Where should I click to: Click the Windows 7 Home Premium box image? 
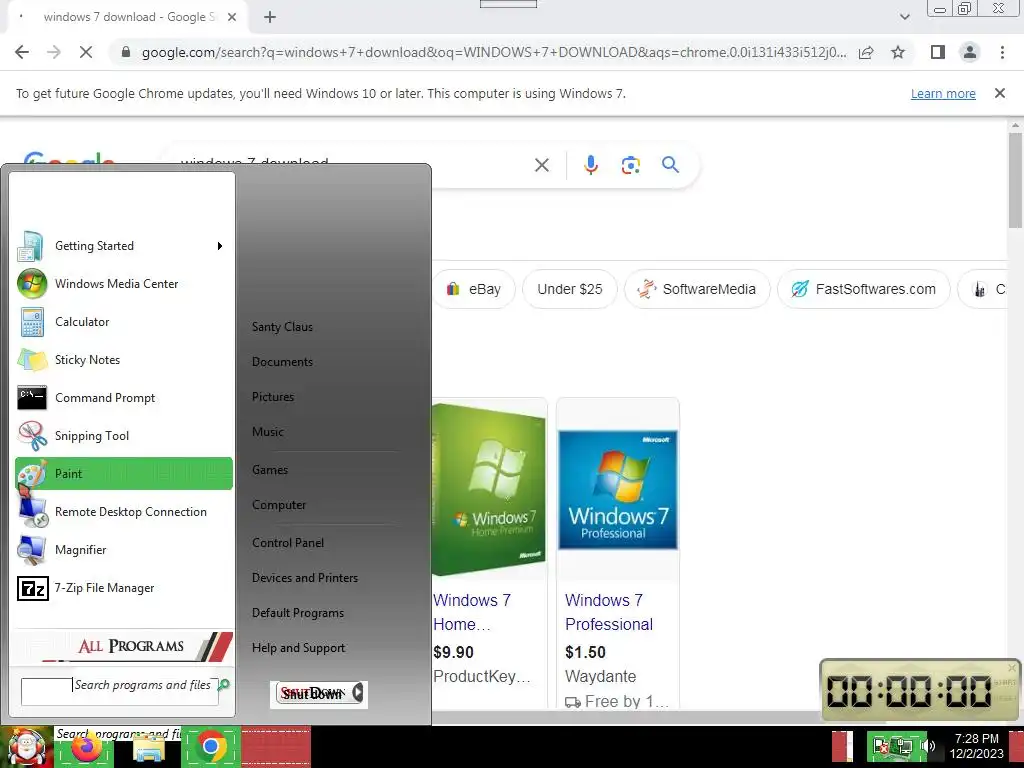click(x=489, y=490)
